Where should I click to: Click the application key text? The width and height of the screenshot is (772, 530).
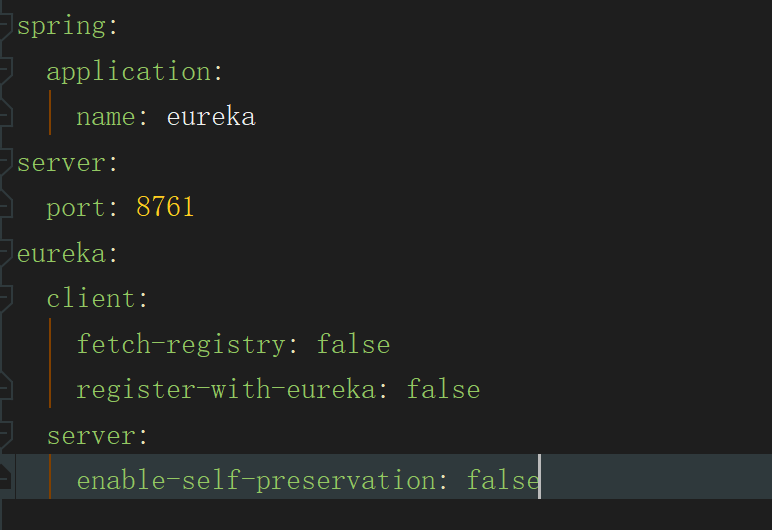[x=128, y=71]
